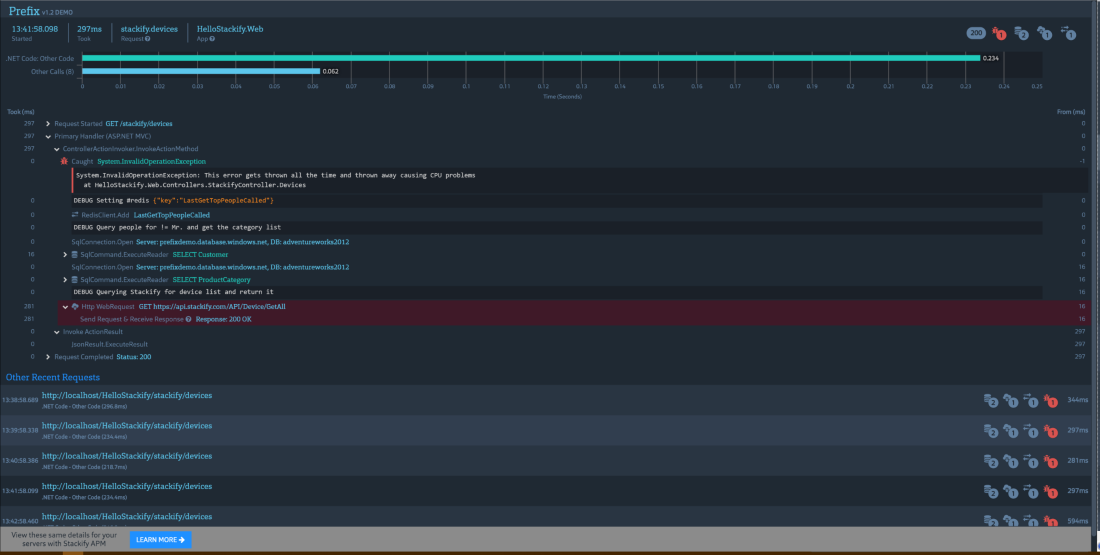
Task: Click the .NET Code: Other Code bar
Action: pyautogui.click(x=531, y=58)
